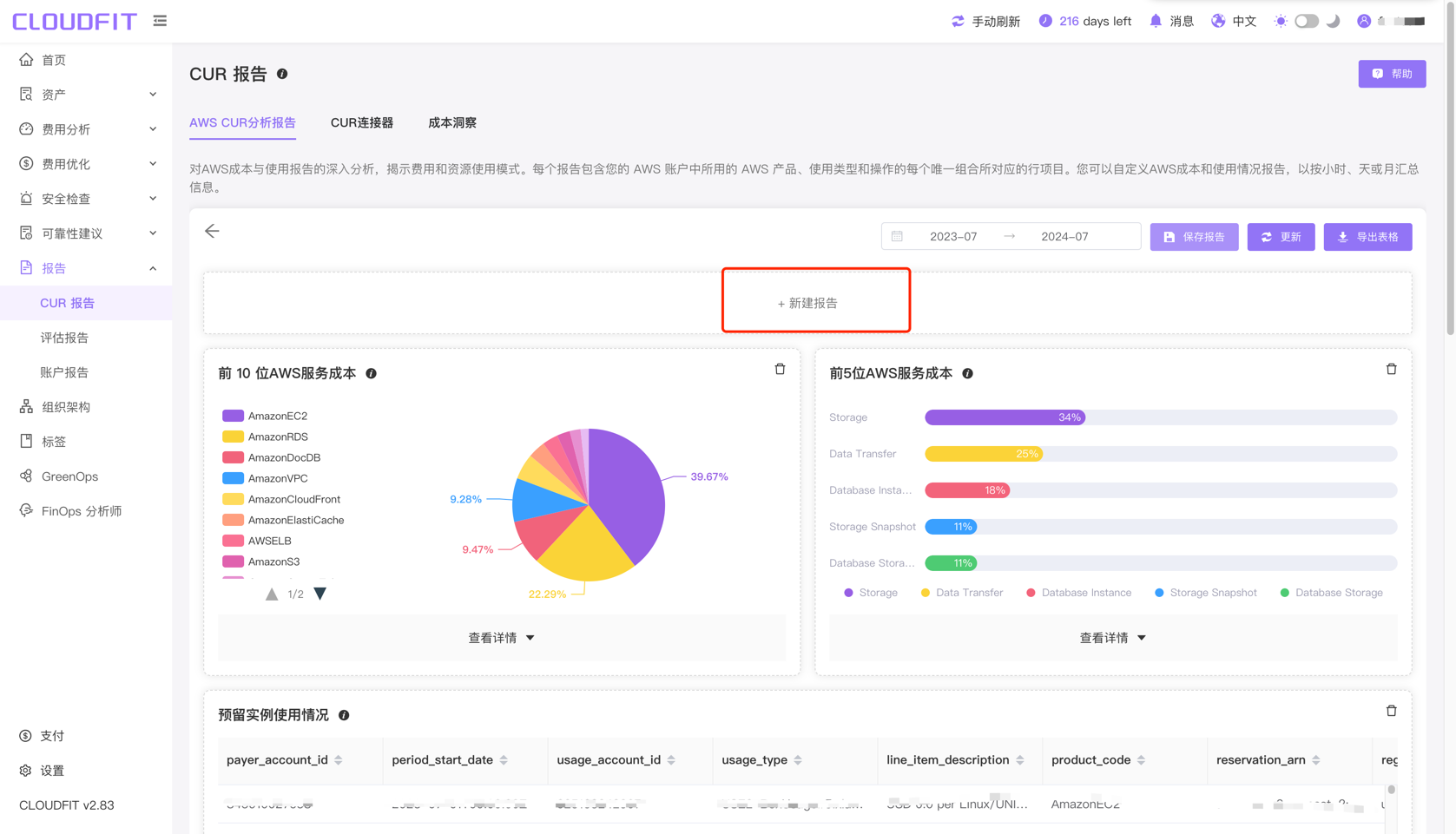Expand 查看详情 under the pie chart

coord(502,638)
